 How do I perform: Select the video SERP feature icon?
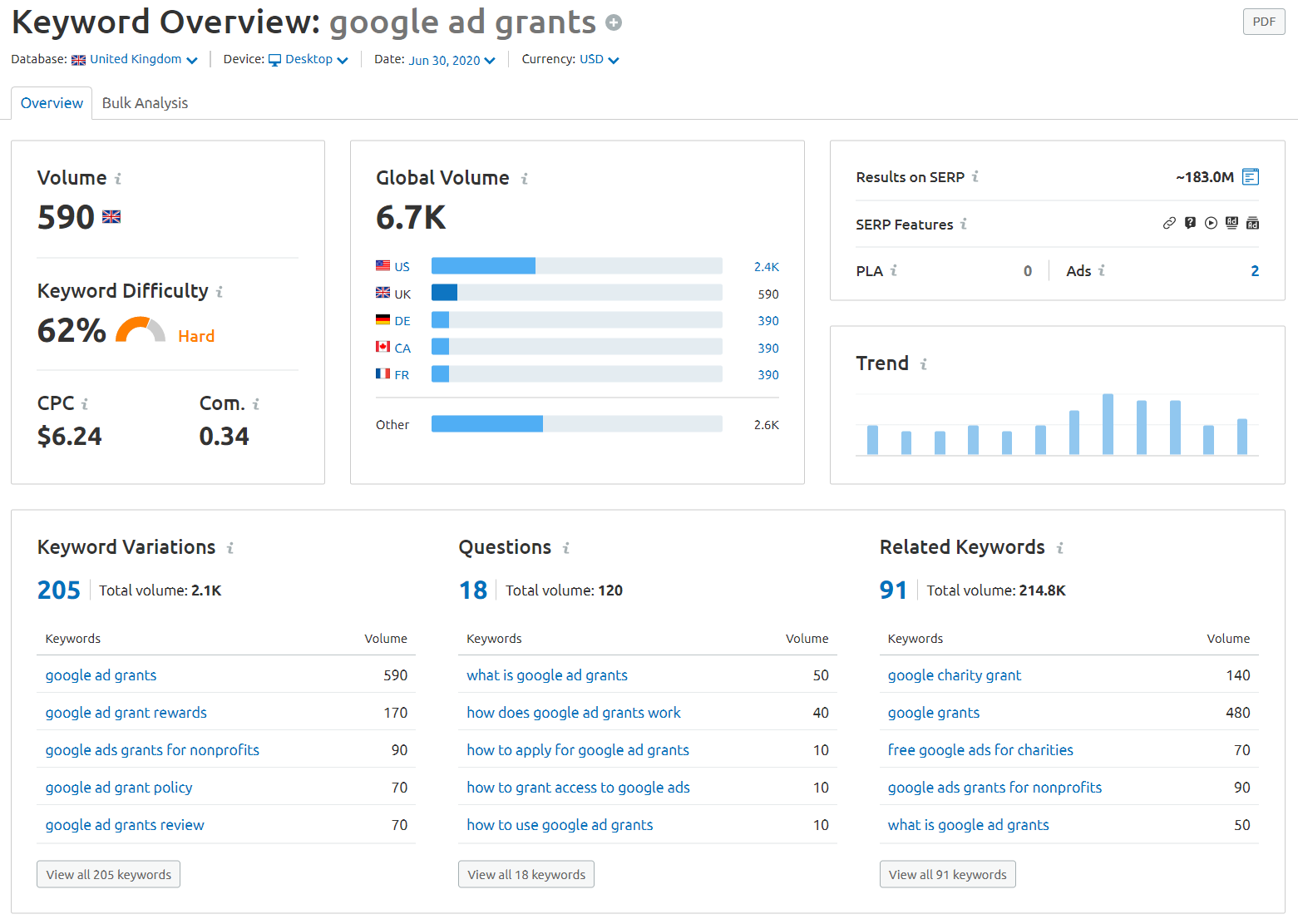click(x=1211, y=223)
